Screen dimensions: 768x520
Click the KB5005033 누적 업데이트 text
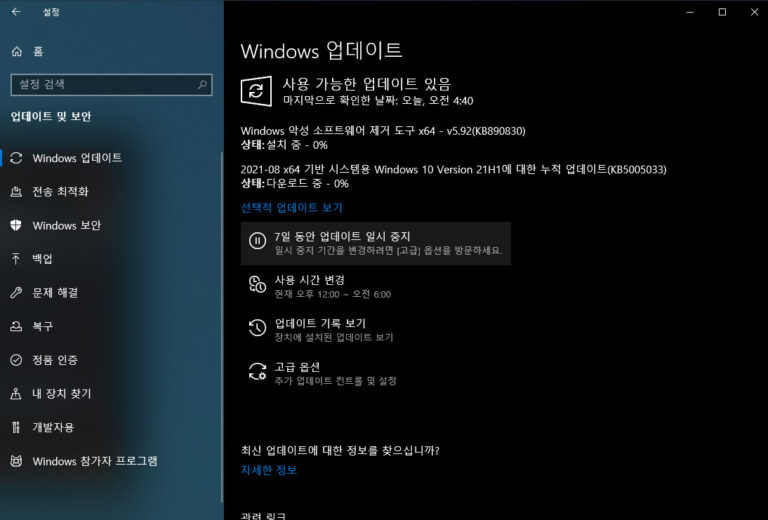[454, 169]
